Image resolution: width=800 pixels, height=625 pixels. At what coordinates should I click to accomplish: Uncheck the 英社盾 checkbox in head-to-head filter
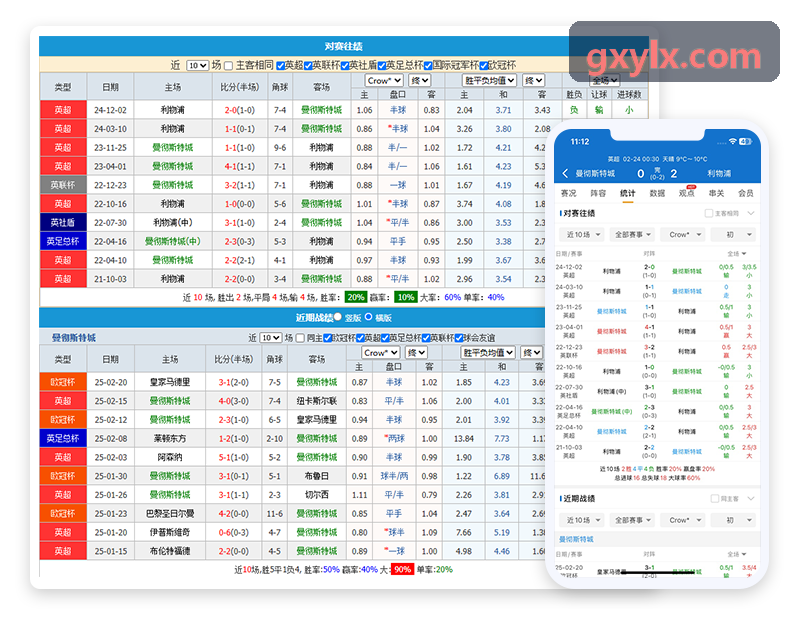345,66
